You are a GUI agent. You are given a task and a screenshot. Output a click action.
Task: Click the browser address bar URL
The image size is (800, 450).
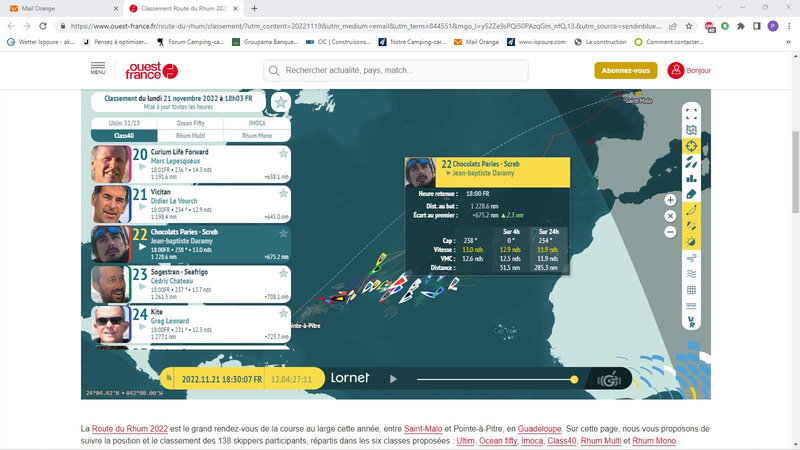tap(365, 26)
